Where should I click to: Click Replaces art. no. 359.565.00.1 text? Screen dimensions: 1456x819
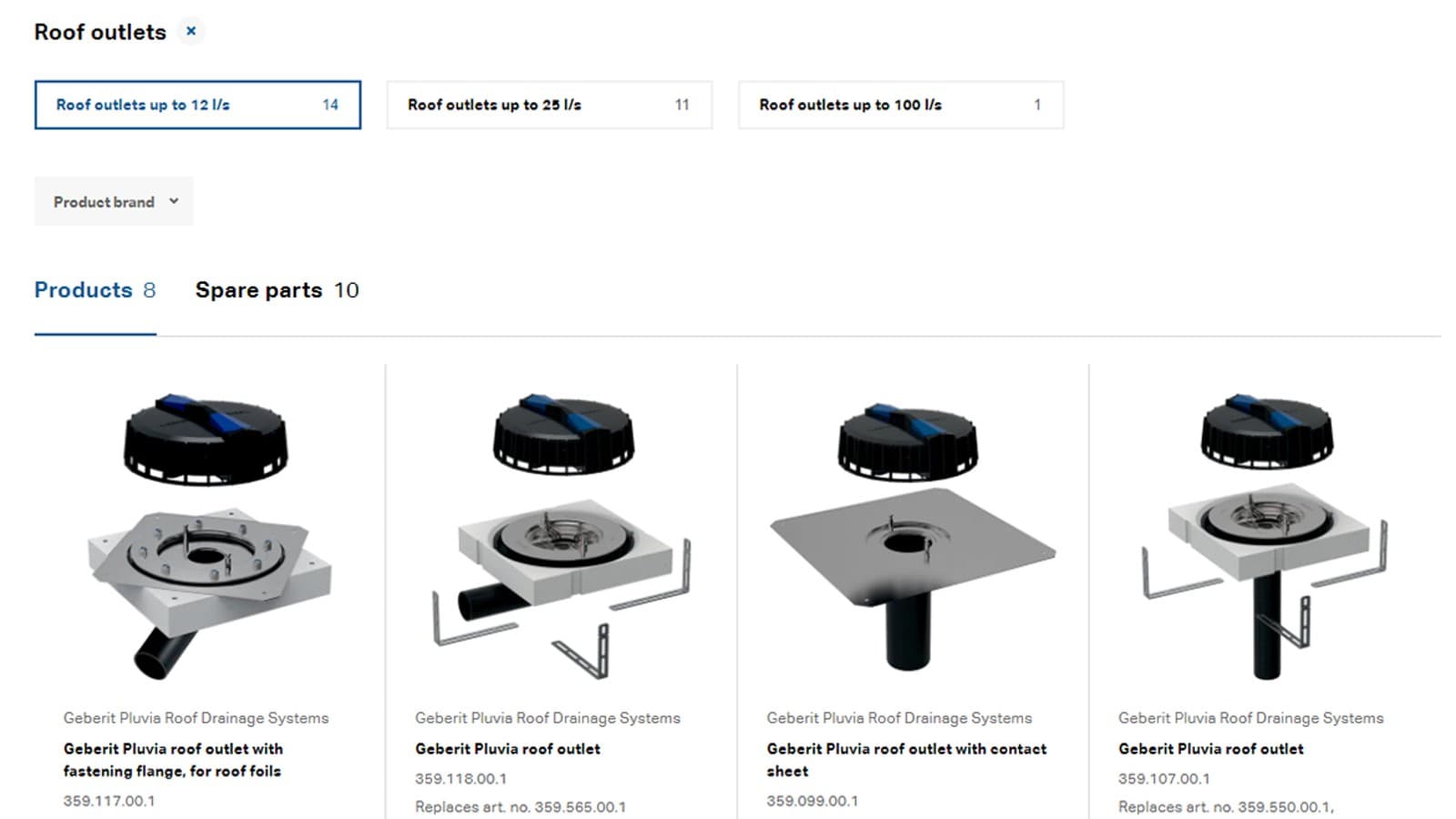[x=521, y=807]
